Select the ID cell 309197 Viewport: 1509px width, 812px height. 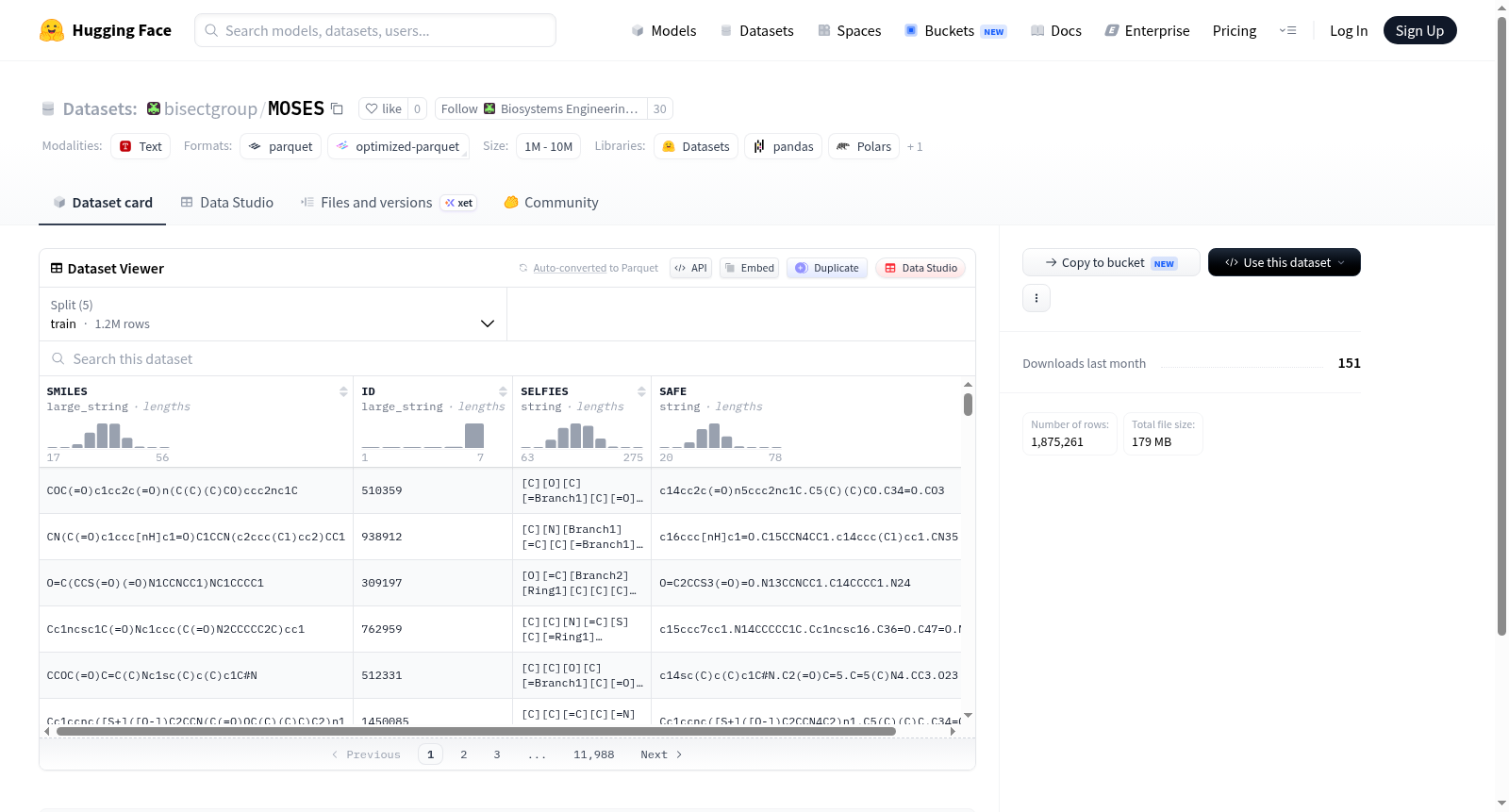click(433, 583)
